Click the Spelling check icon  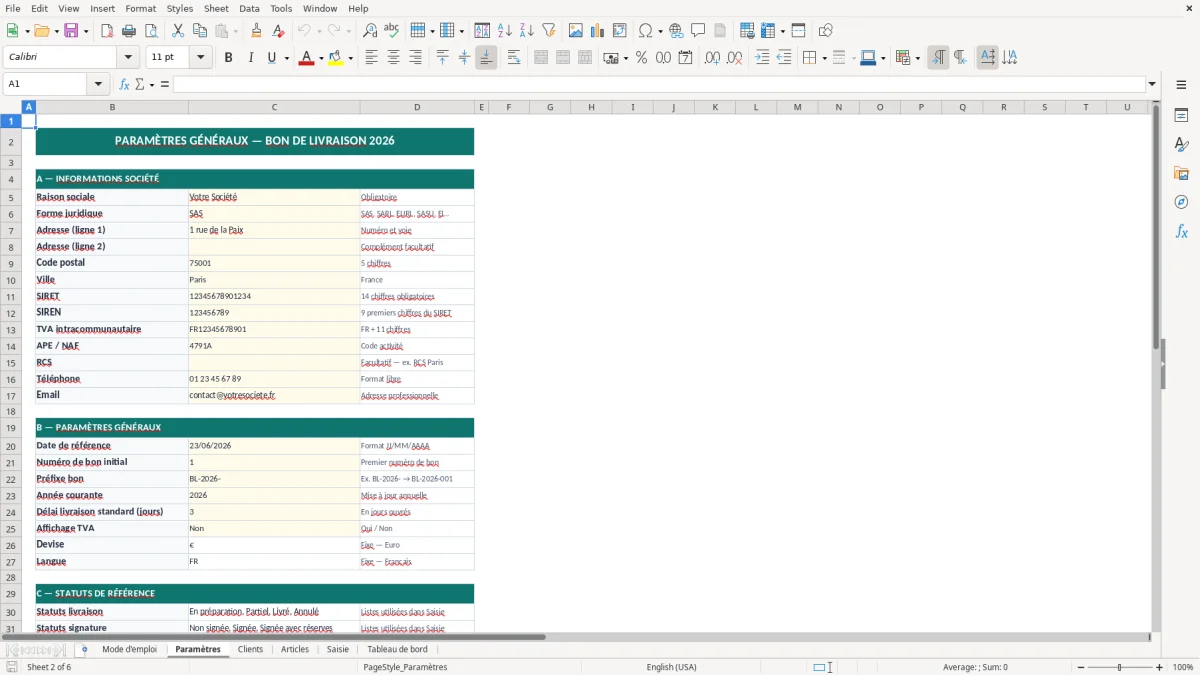[x=392, y=31]
